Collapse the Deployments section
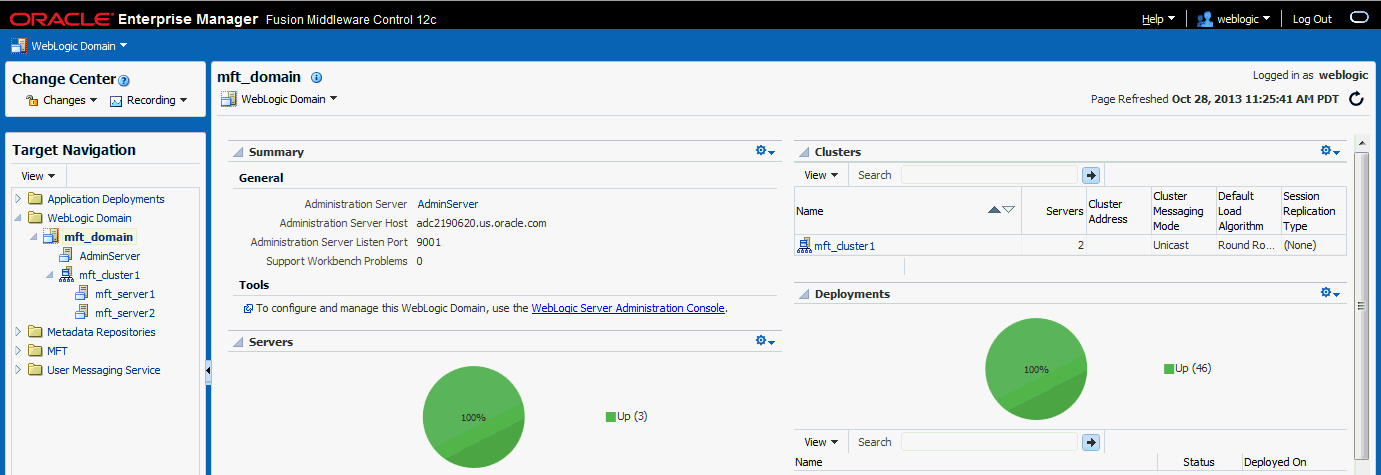 click(x=802, y=294)
